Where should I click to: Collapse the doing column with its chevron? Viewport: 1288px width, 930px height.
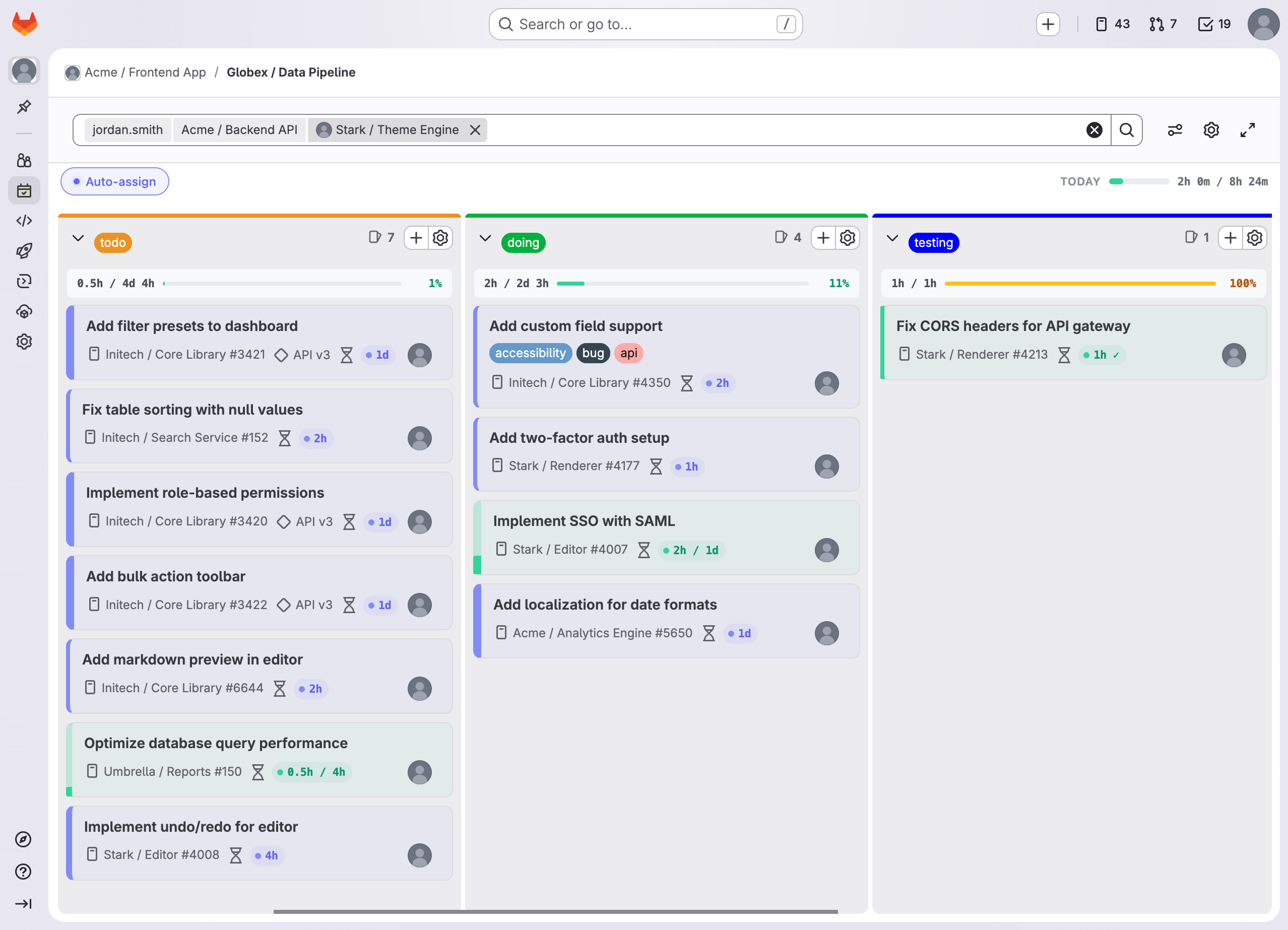pyautogui.click(x=486, y=238)
